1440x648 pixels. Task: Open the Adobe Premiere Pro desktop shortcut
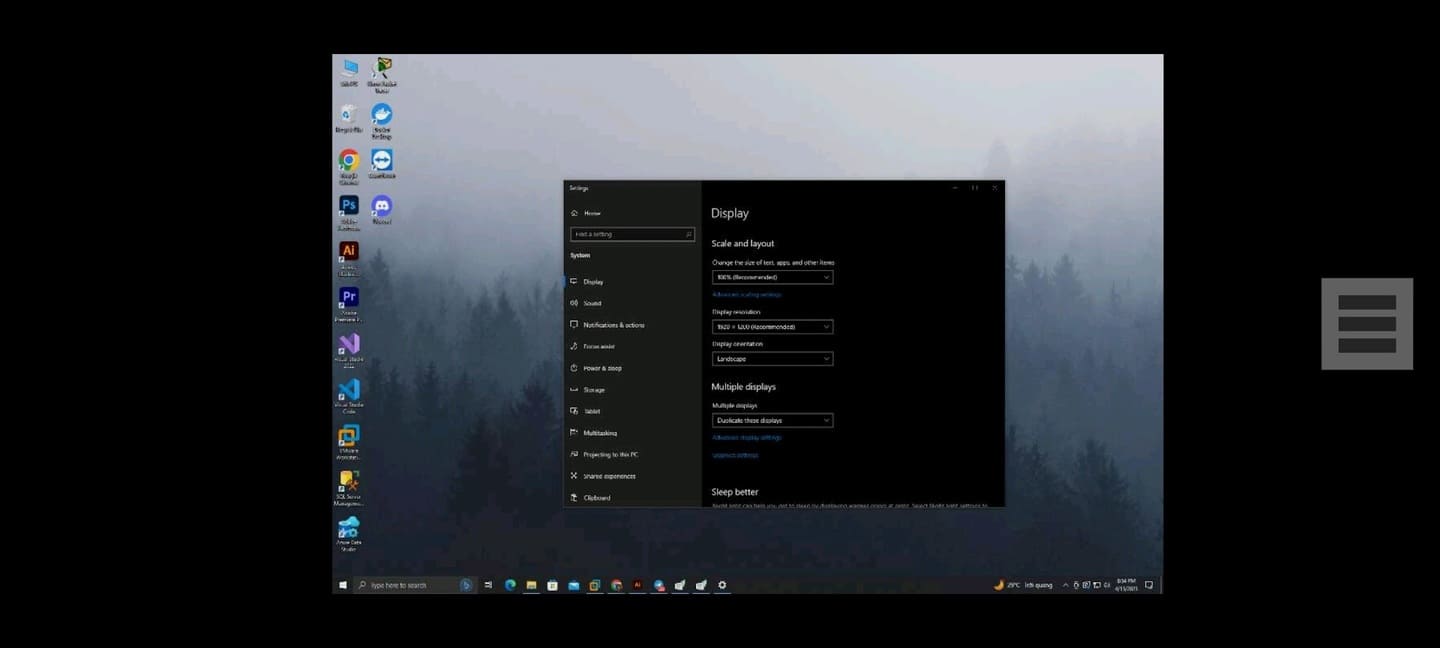pyautogui.click(x=349, y=304)
